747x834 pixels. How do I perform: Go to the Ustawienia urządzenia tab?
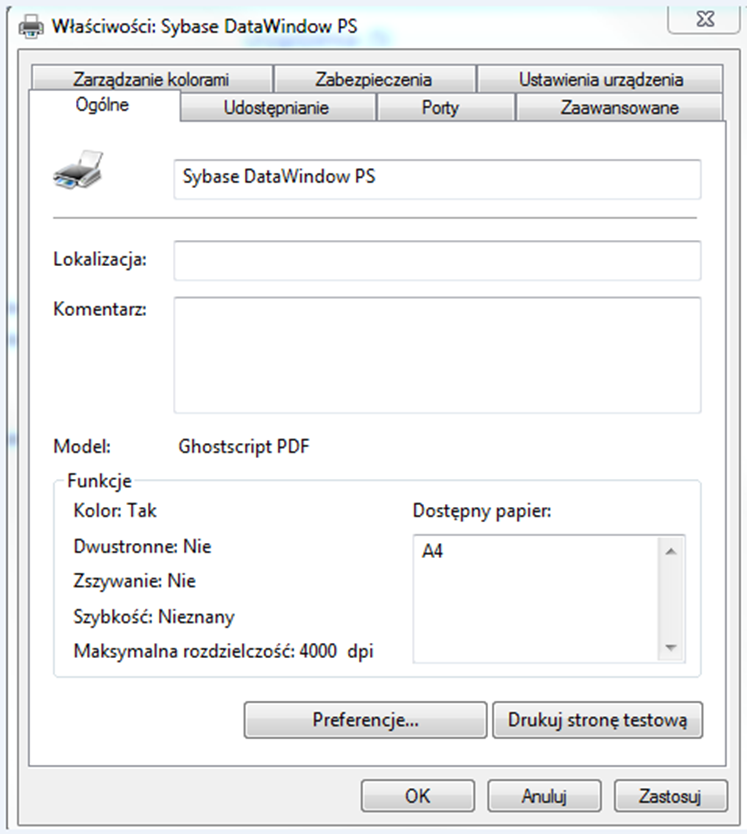click(600, 79)
